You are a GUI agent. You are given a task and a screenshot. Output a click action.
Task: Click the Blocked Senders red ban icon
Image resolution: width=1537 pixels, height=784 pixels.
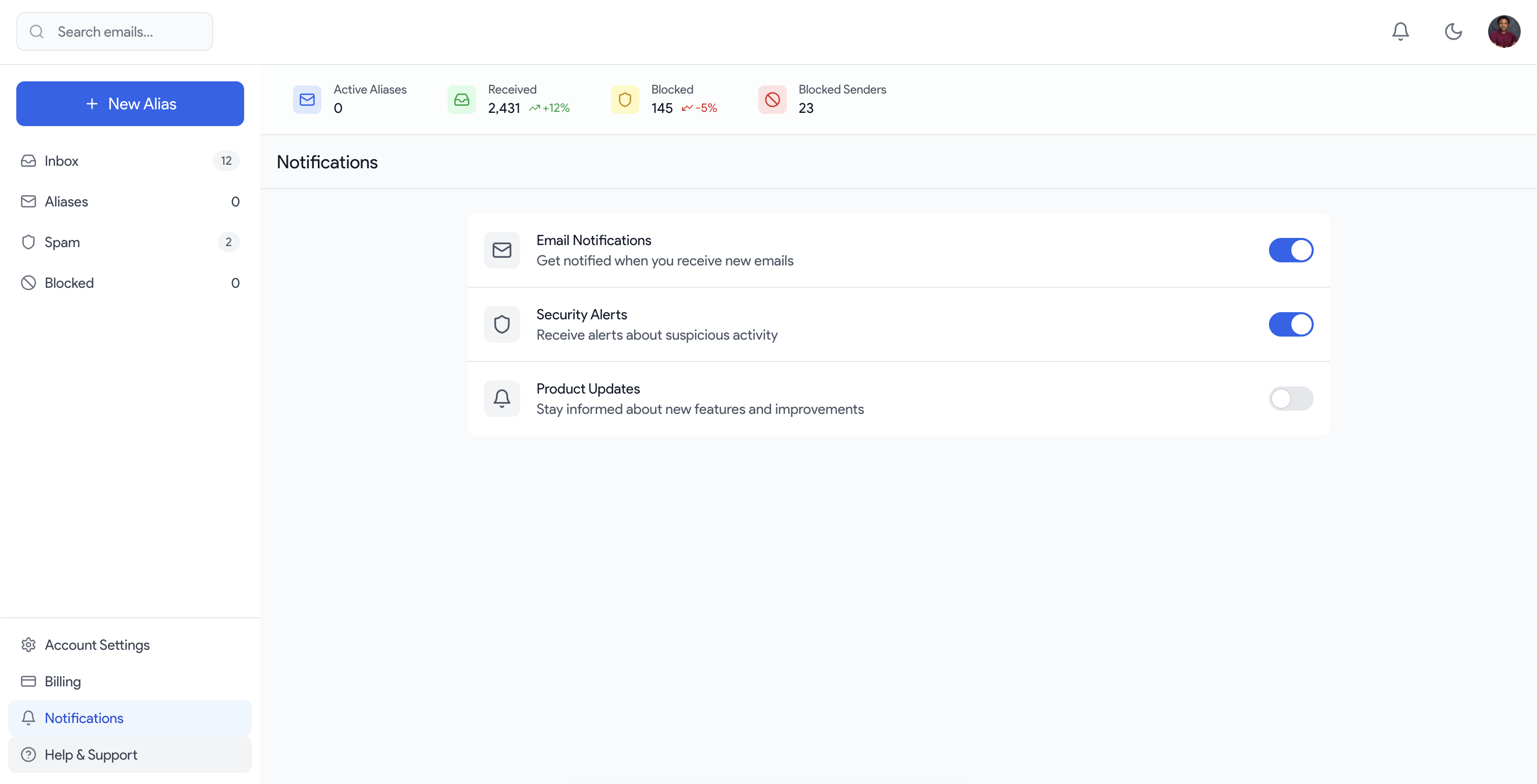pyautogui.click(x=772, y=100)
